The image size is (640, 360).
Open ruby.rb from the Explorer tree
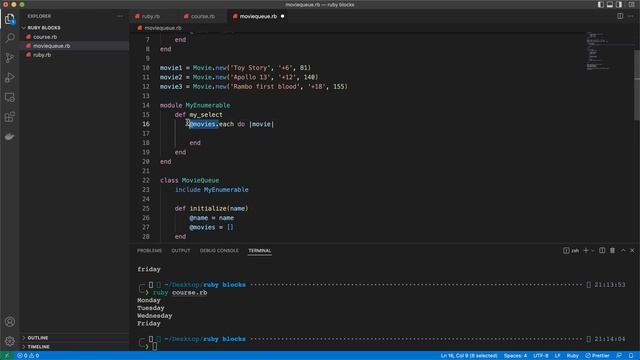(42, 55)
